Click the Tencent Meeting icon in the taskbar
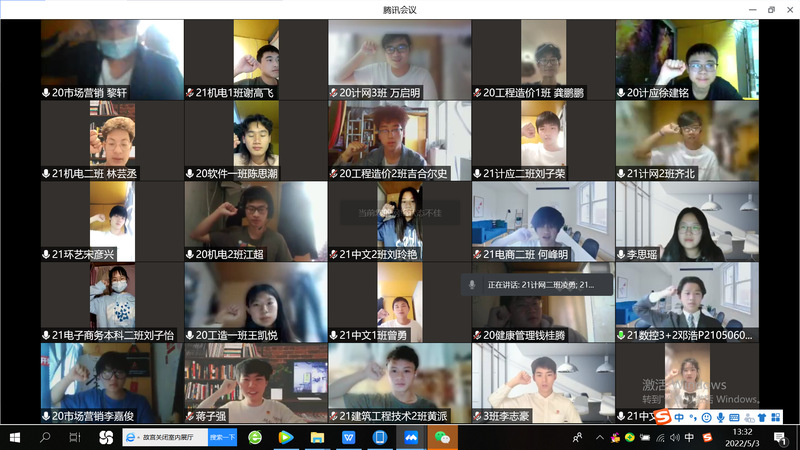The image size is (800, 450). pyautogui.click(x=409, y=437)
